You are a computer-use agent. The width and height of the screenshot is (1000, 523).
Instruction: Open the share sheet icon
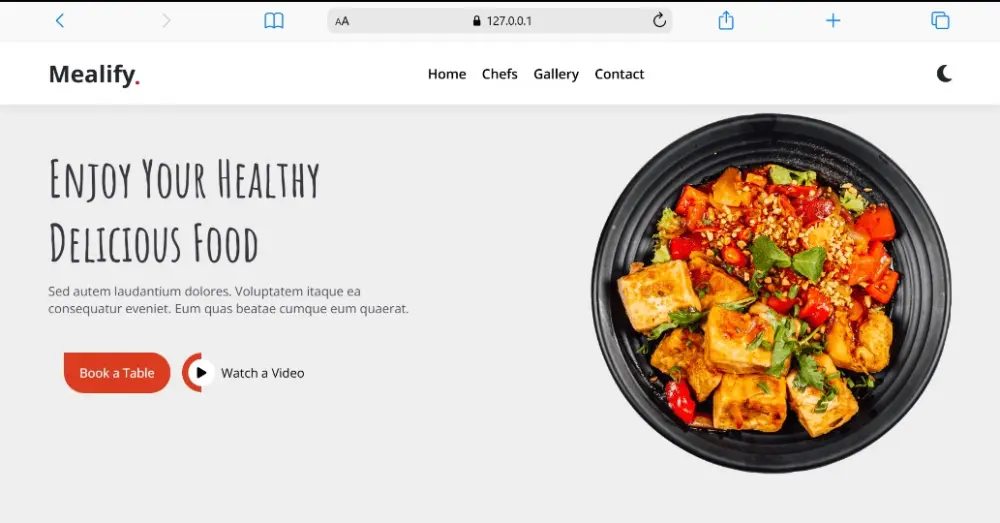(726, 20)
